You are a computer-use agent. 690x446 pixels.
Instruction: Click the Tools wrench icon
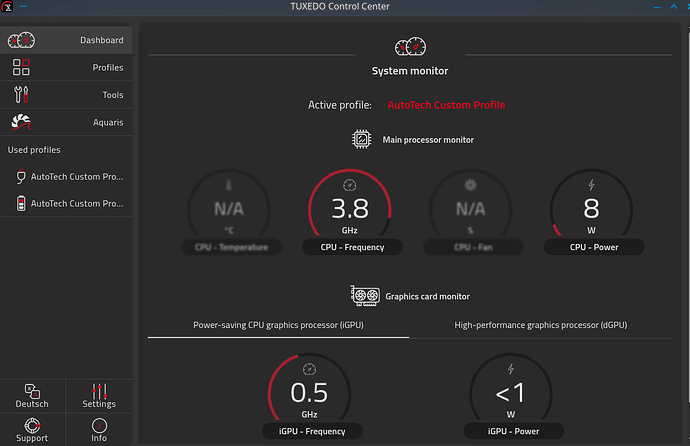click(x=21, y=95)
